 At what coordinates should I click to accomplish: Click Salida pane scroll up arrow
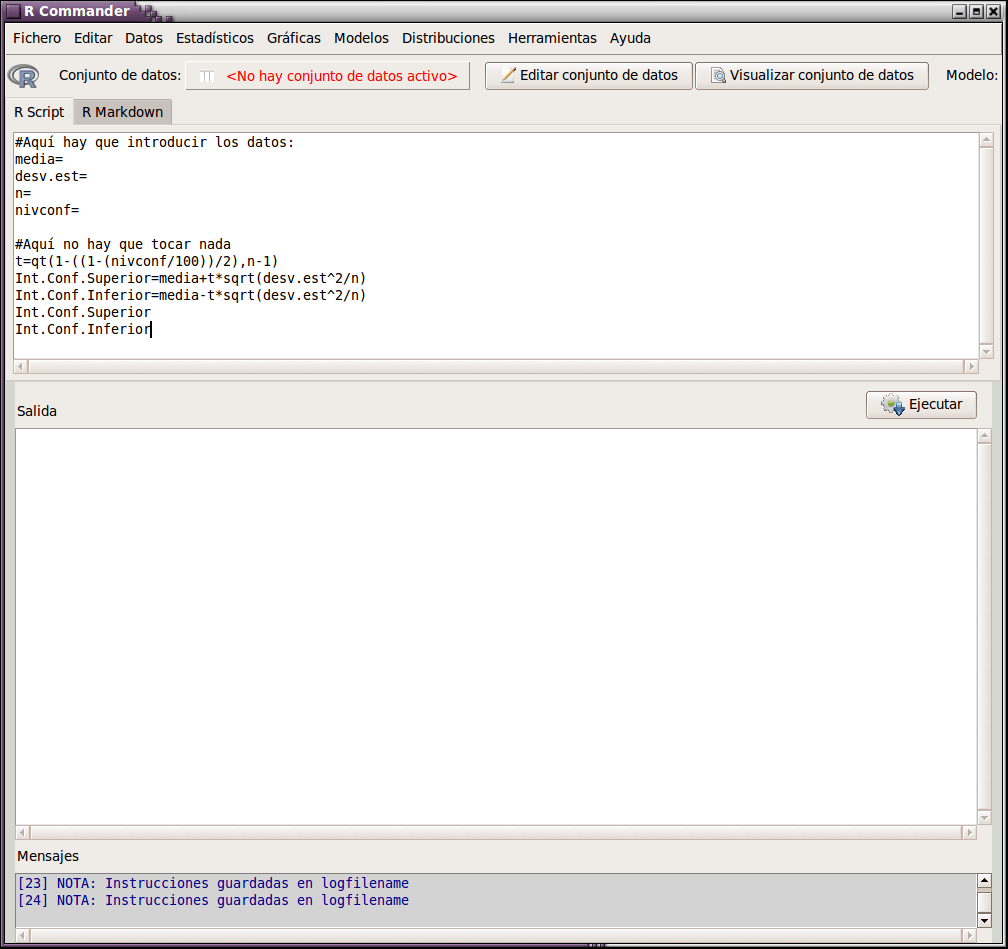click(x=984, y=437)
